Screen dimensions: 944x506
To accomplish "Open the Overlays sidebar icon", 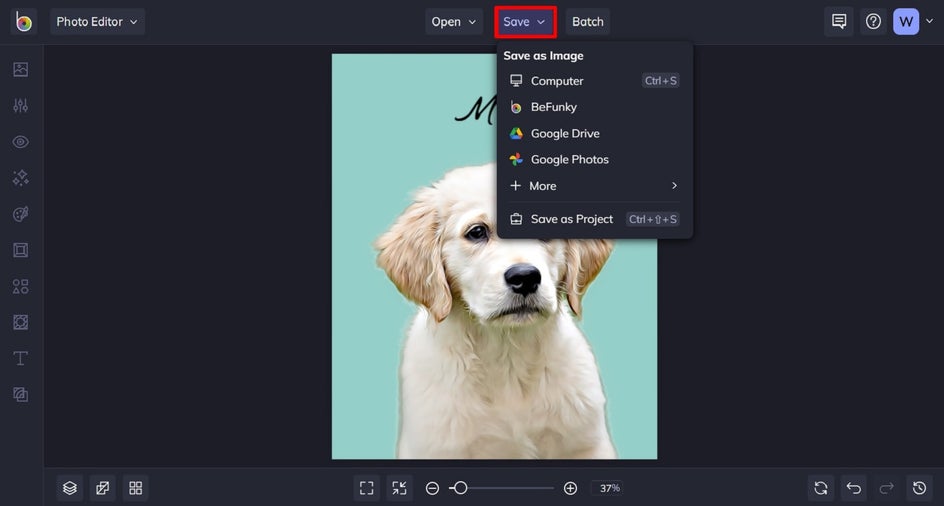I will [20, 322].
